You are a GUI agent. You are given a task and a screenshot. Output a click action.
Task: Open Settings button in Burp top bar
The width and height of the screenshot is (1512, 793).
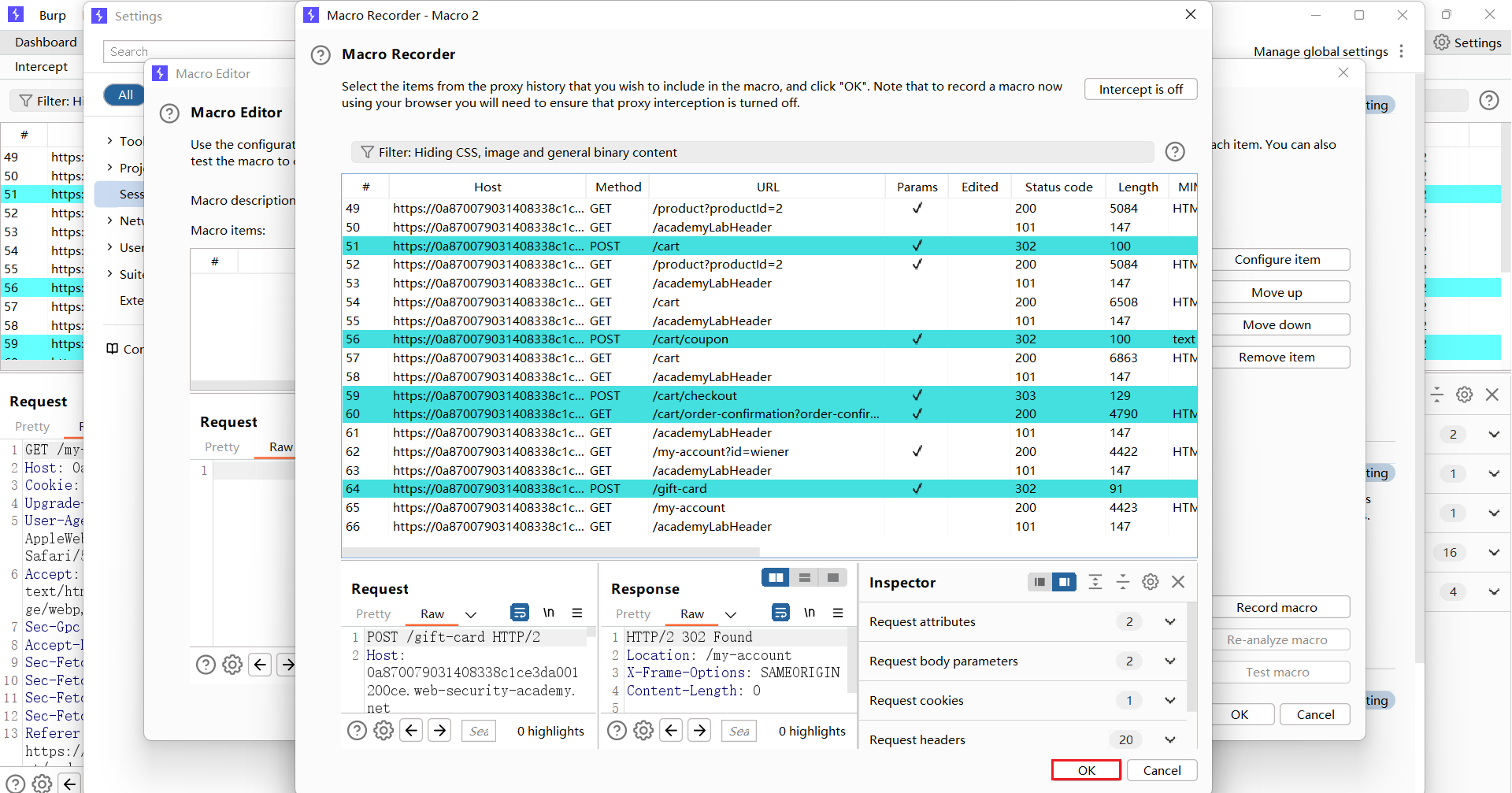click(1468, 43)
